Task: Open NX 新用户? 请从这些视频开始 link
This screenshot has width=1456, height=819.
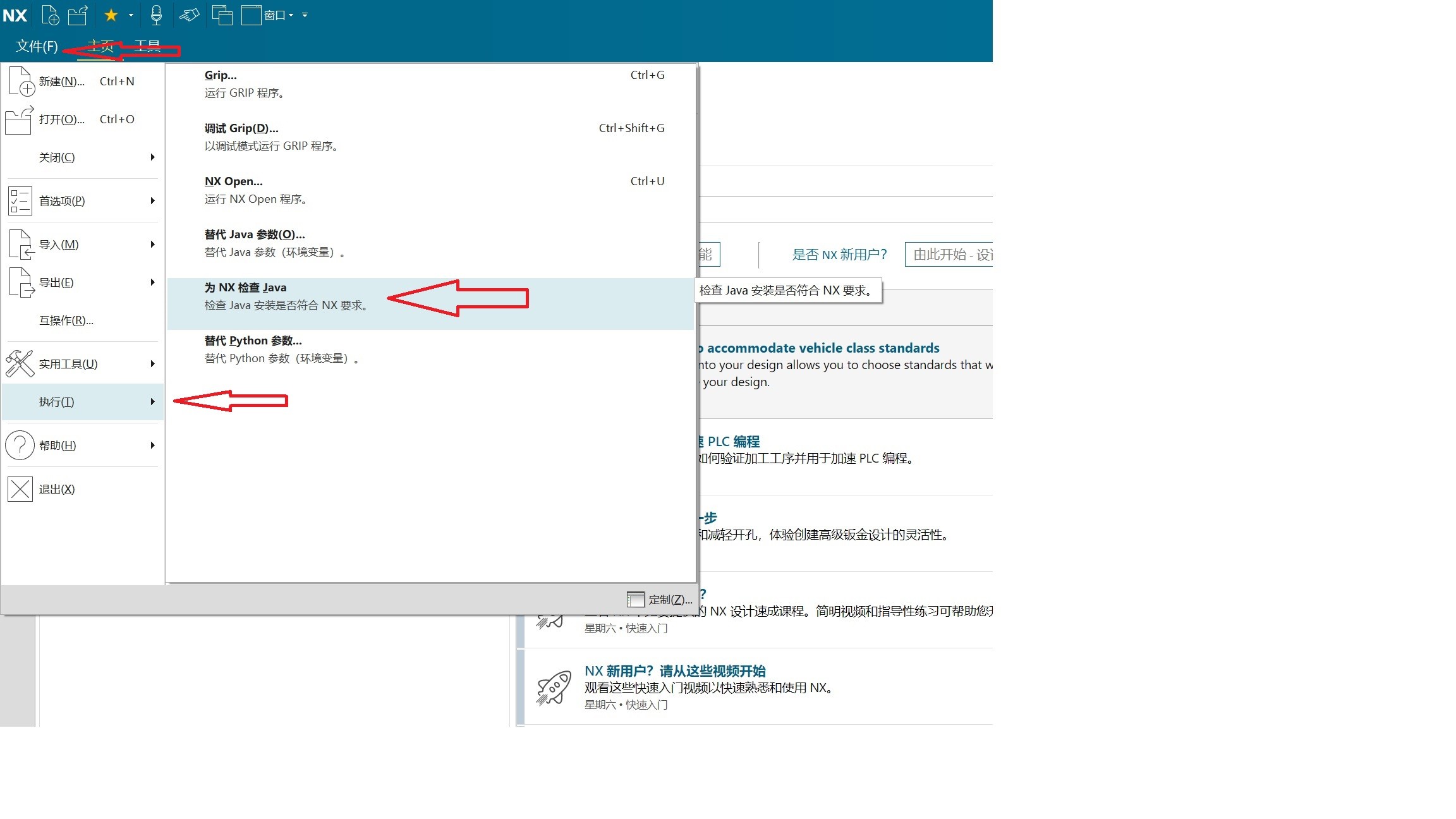Action: tap(675, 671)
